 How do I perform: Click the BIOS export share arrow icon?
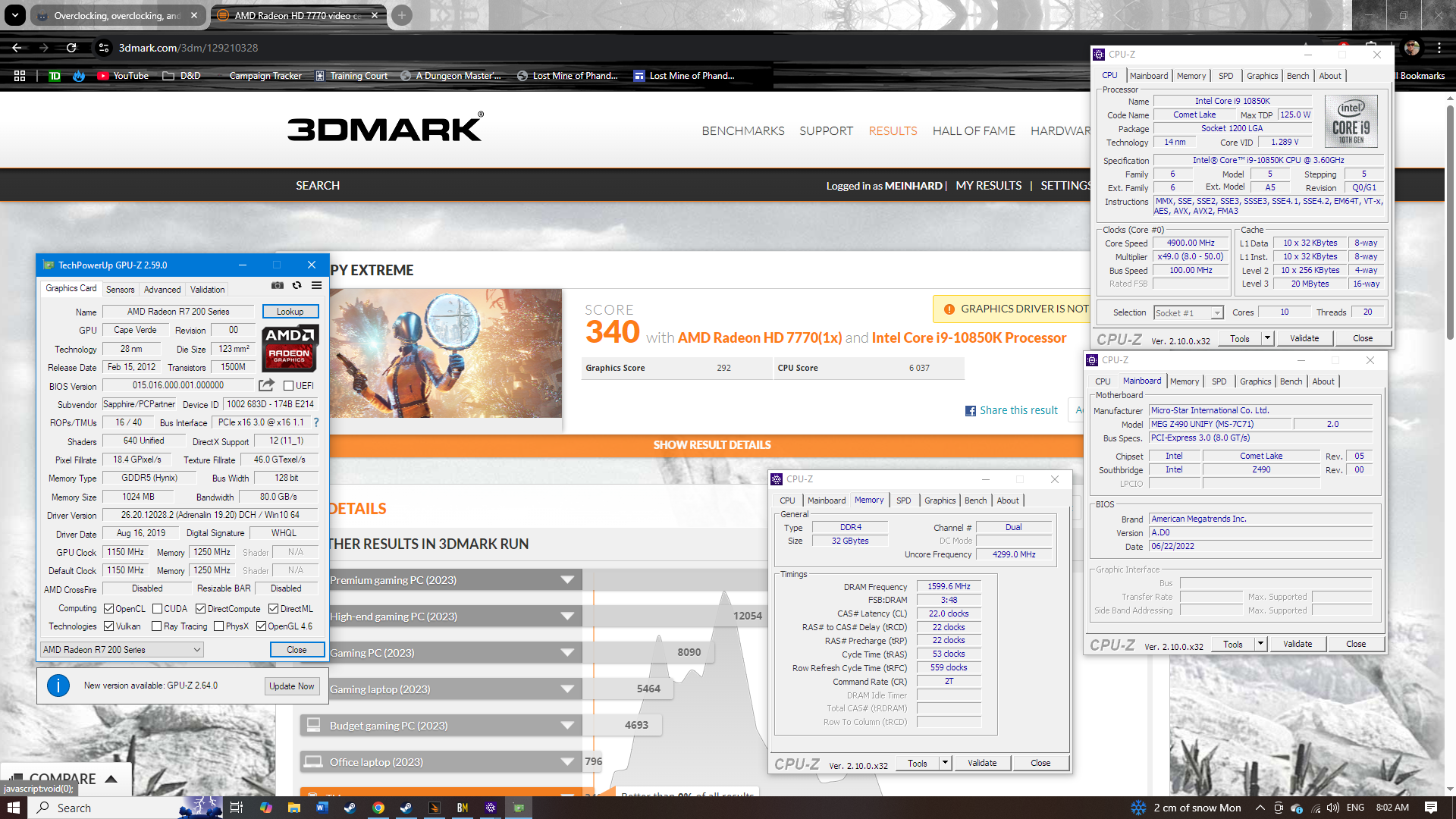[266, 385]
